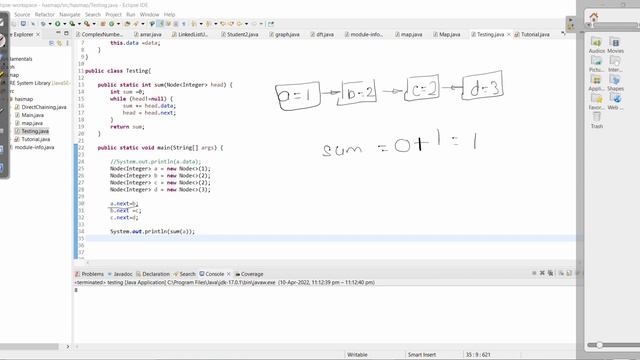
Task: Open the Window menu
Action: coord(149,14)
